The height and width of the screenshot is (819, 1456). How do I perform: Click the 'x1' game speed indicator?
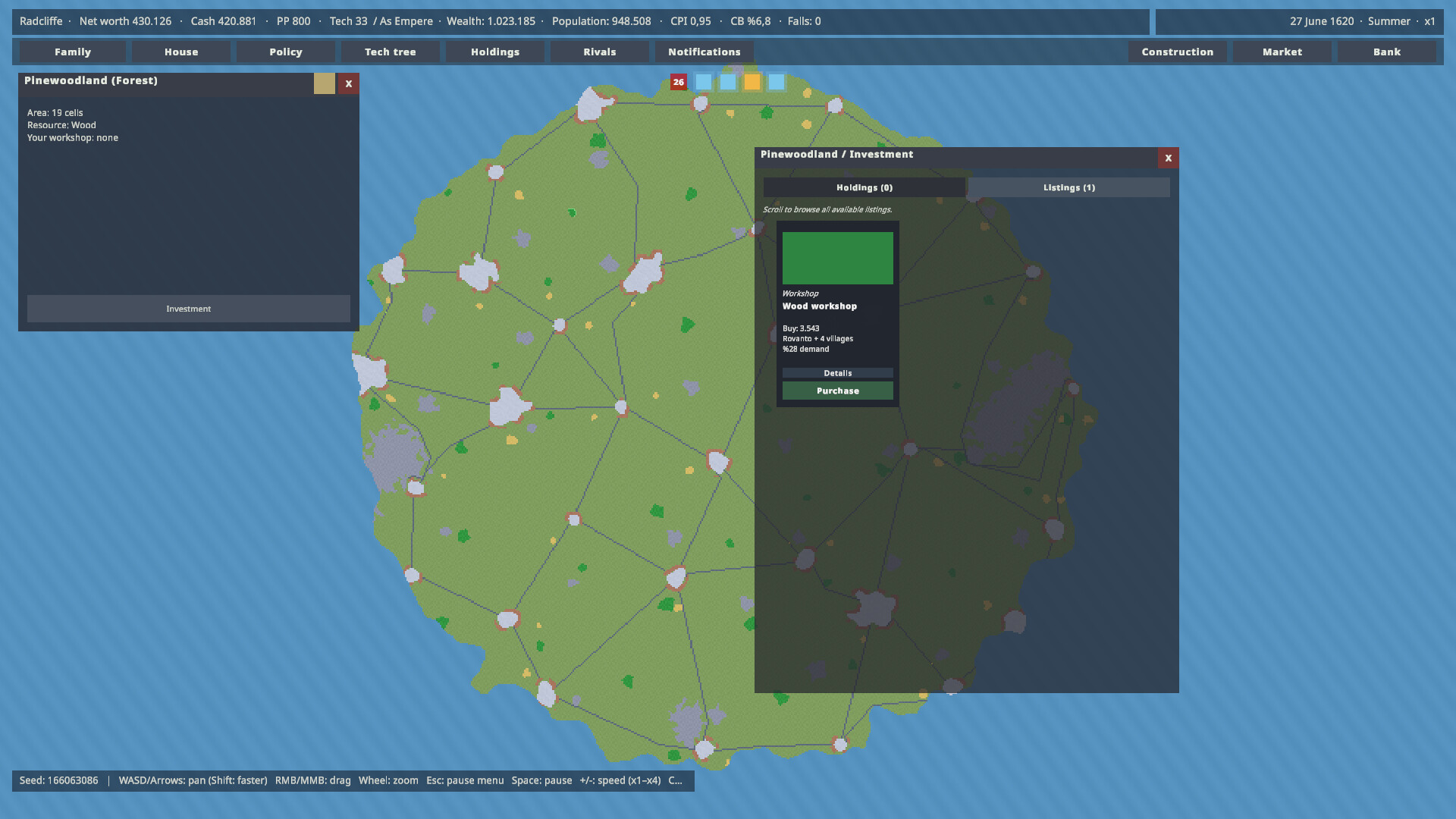pyautogui.click(x=1429, y=21)
